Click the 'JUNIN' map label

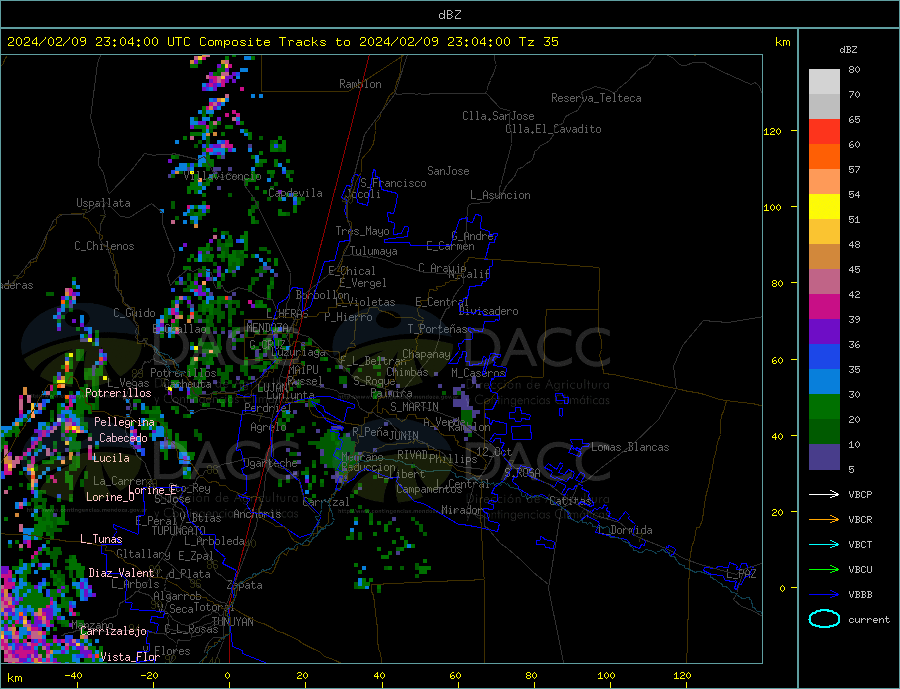404,436
